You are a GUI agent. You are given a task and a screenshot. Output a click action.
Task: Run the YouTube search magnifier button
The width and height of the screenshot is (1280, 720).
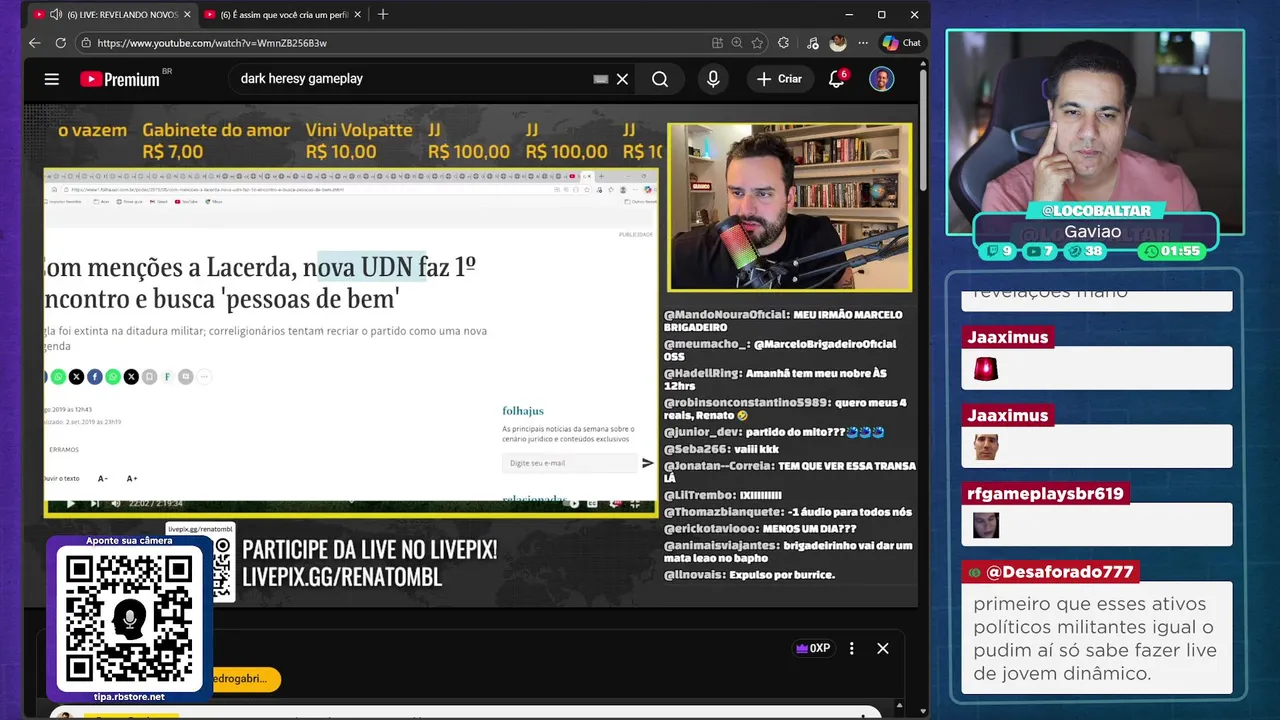coord(660,79)
